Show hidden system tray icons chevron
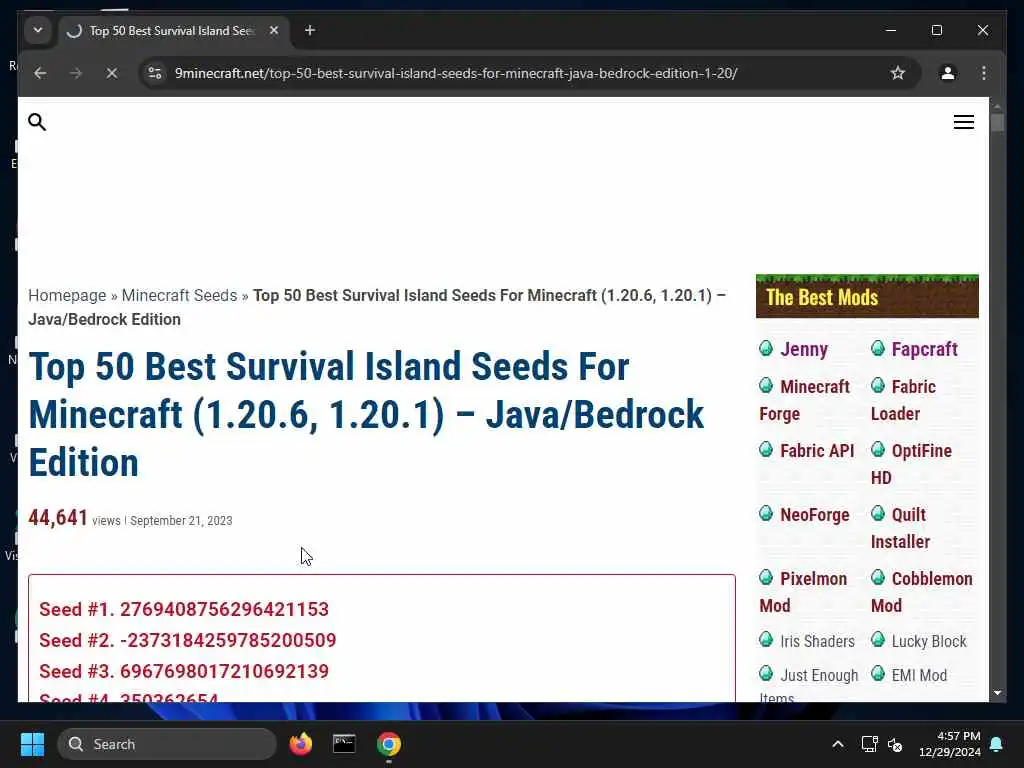Screen dimensions: 1024x768 837,744
